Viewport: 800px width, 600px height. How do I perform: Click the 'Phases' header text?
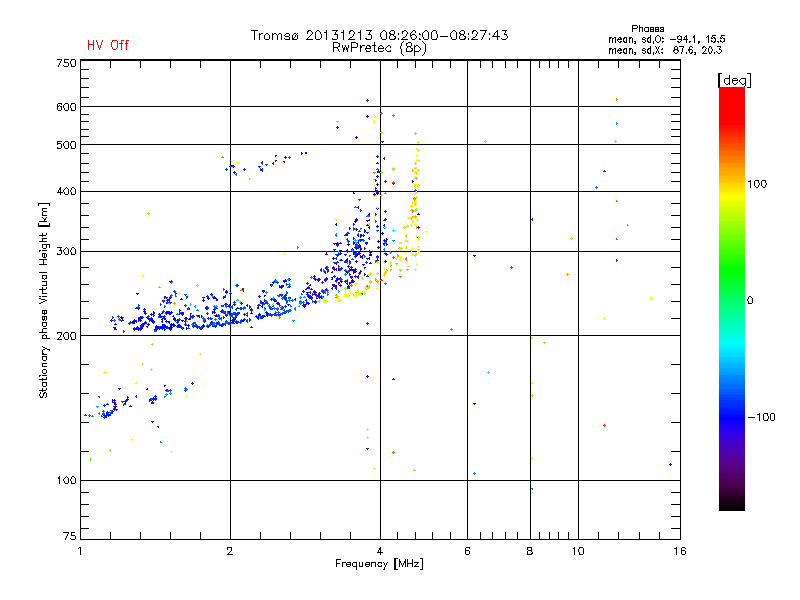coord(647,29)
